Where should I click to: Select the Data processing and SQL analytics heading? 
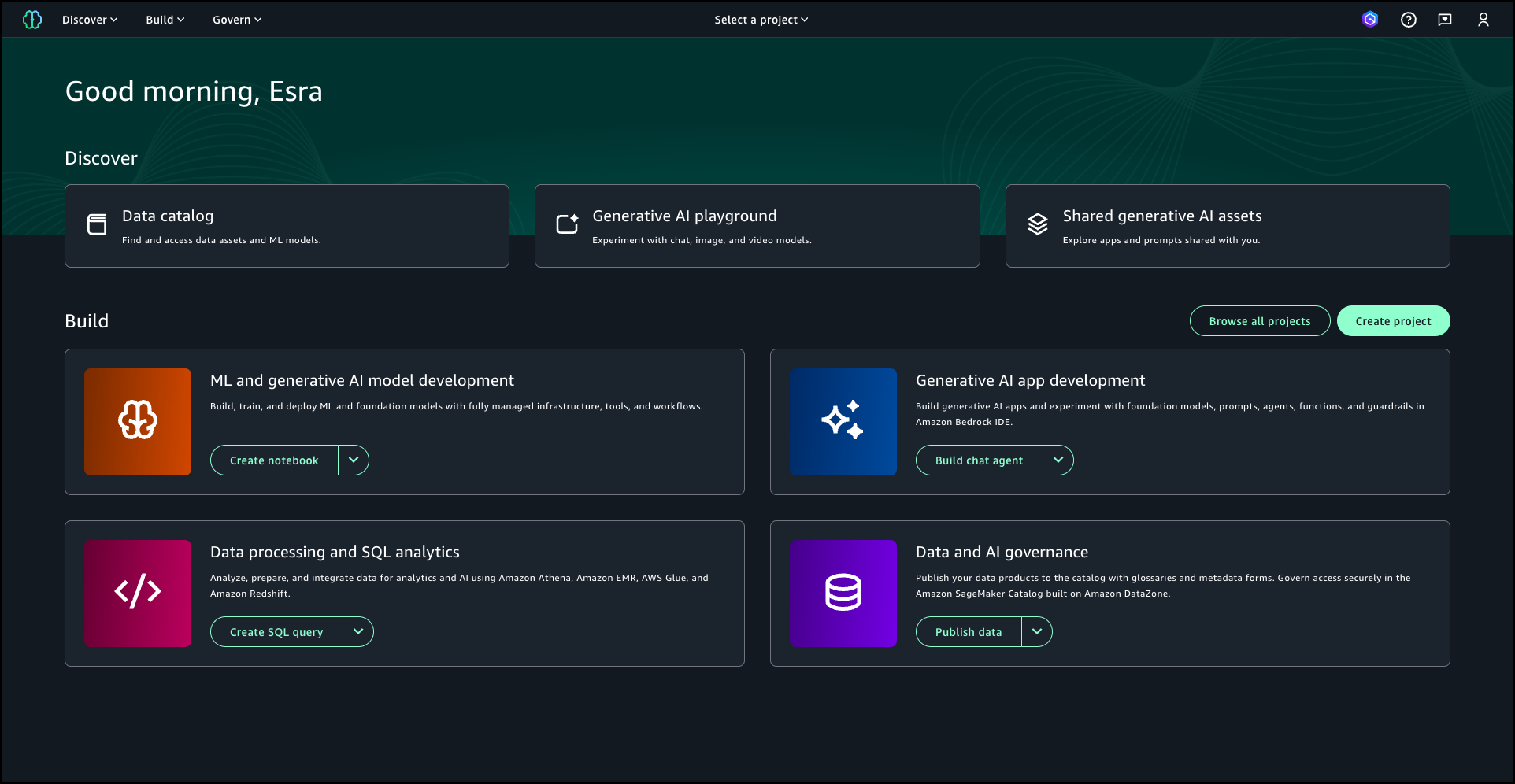pyautogui.click(x=335, y=553)
